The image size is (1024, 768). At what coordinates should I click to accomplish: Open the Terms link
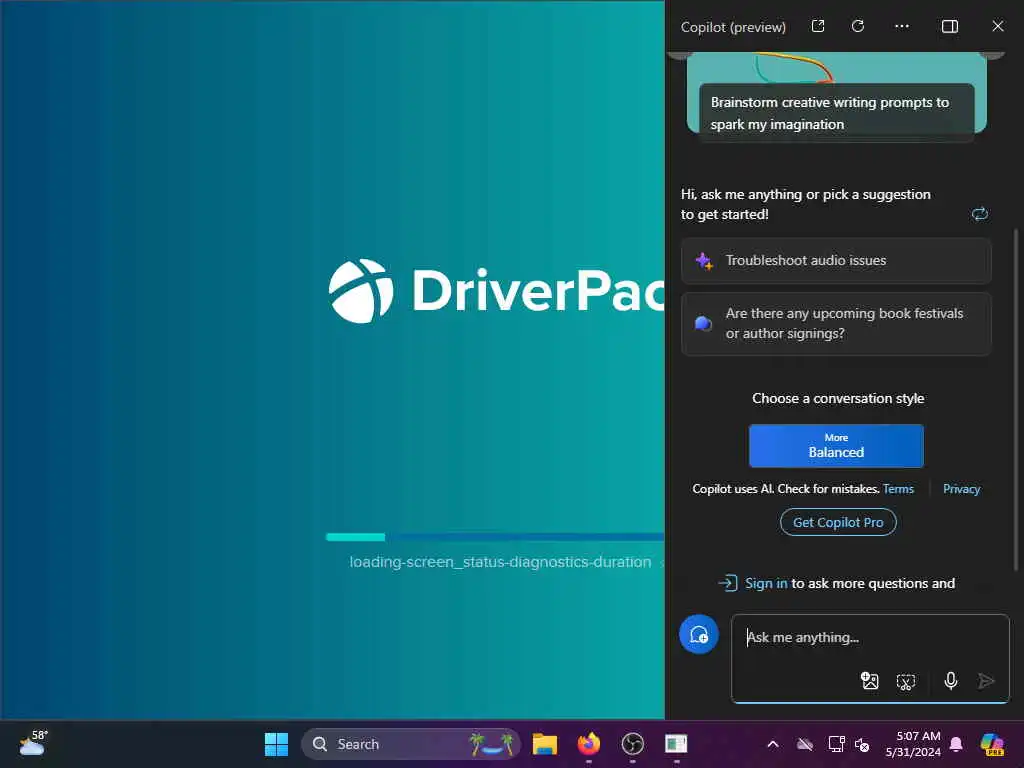click(898, 489)
